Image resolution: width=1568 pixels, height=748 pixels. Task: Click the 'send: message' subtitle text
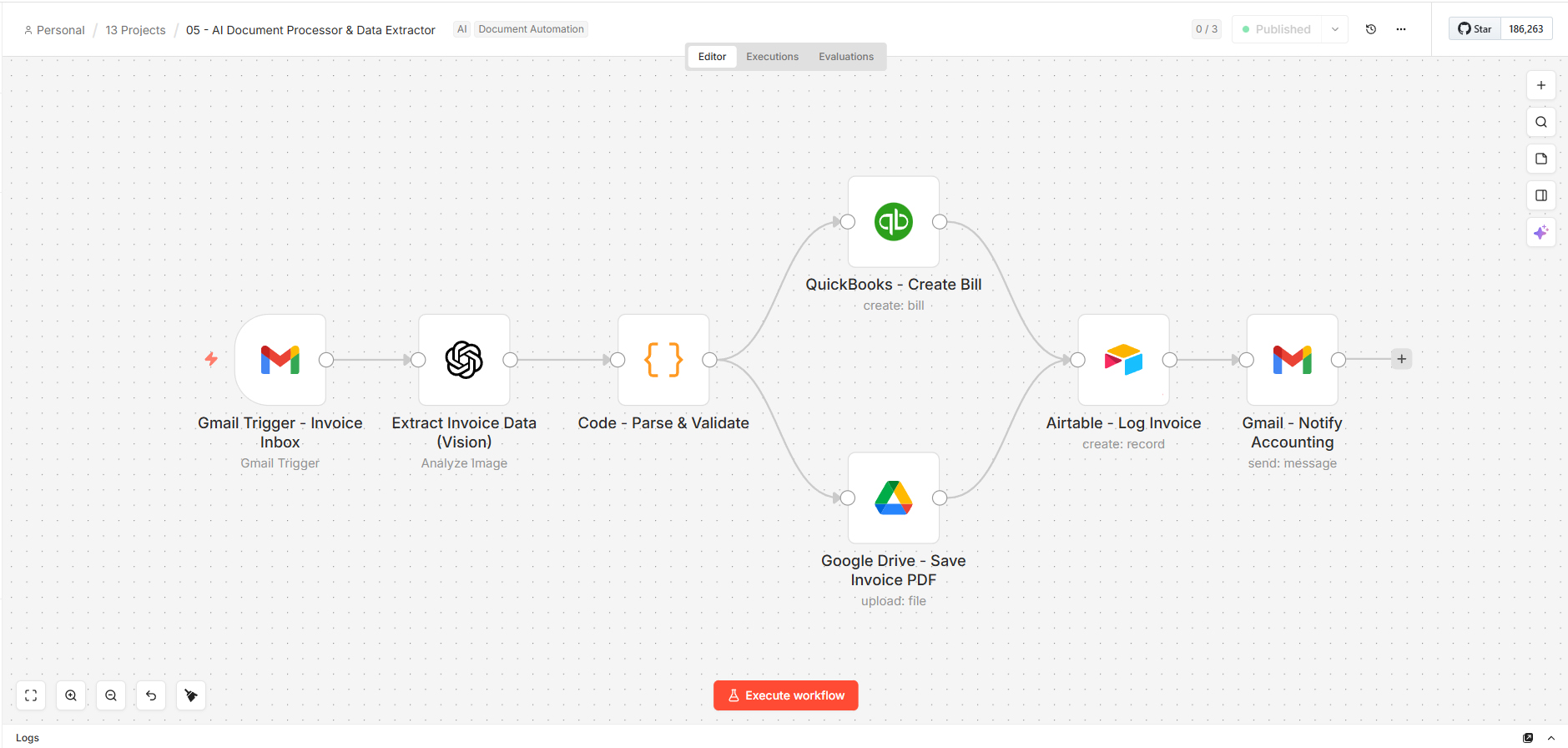1293,463
